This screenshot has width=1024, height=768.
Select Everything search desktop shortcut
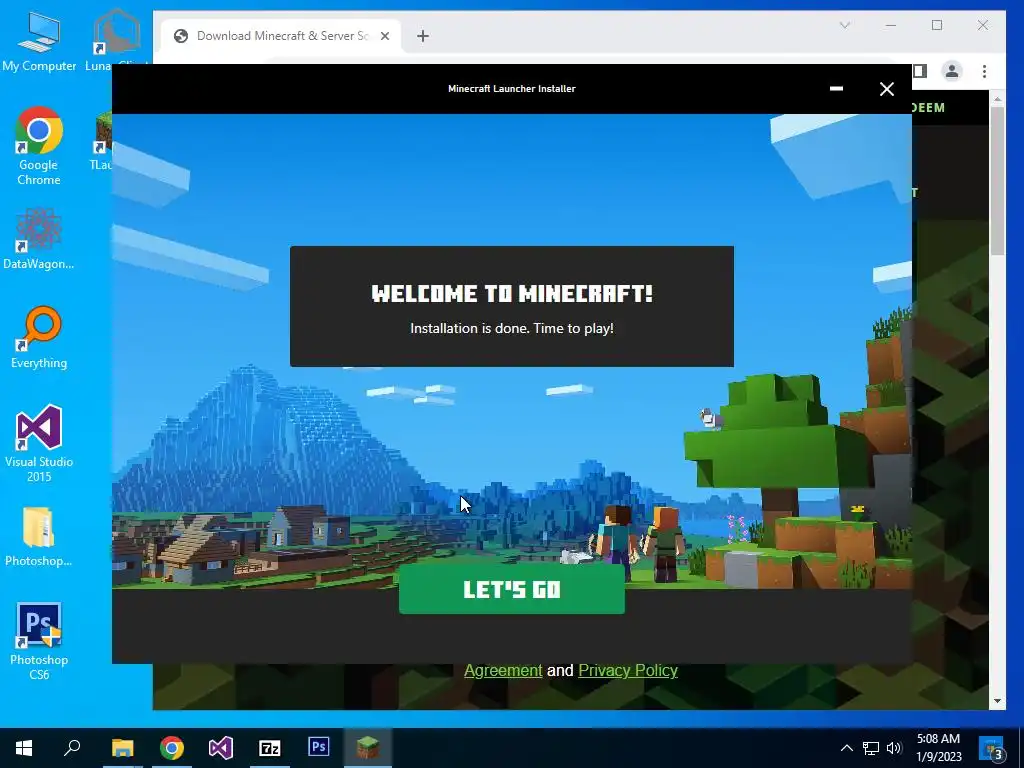point(39,338)
